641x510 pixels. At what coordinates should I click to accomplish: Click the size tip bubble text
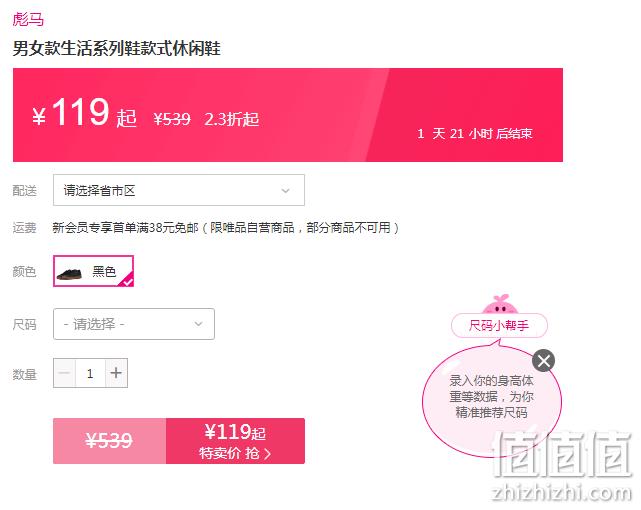491,396
